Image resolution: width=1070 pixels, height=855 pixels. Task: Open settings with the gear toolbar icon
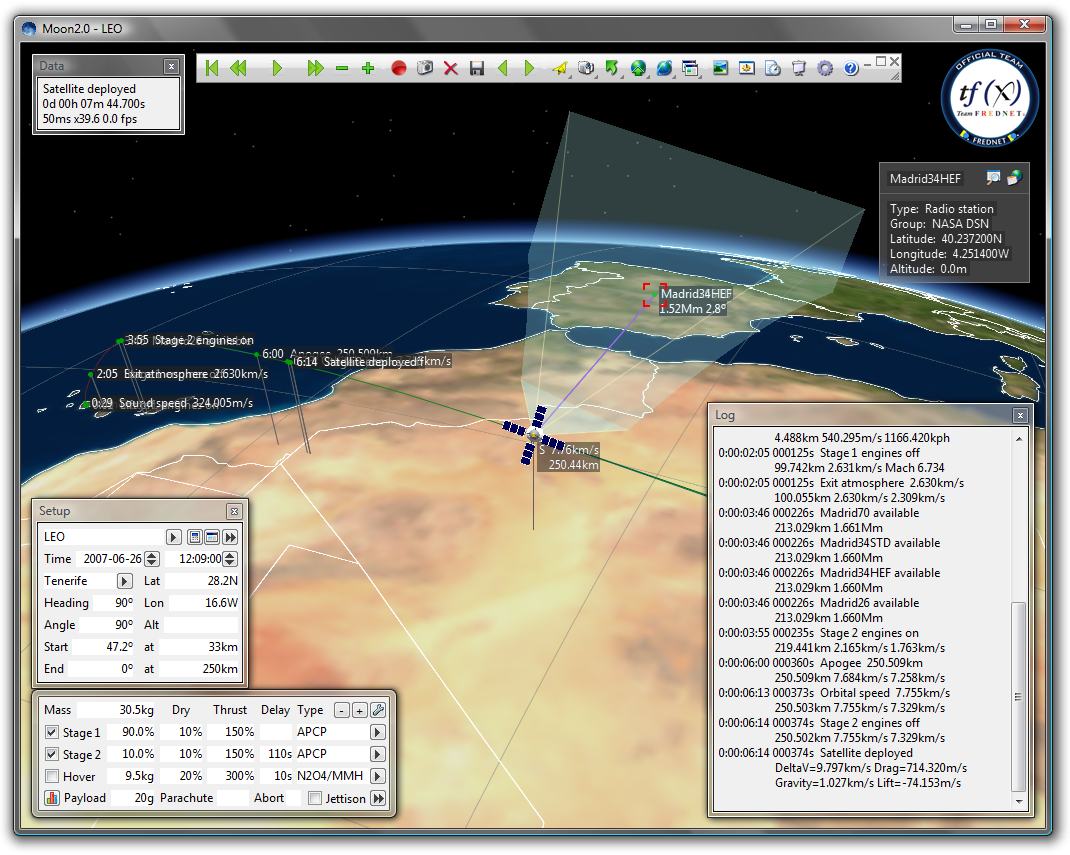825,68
